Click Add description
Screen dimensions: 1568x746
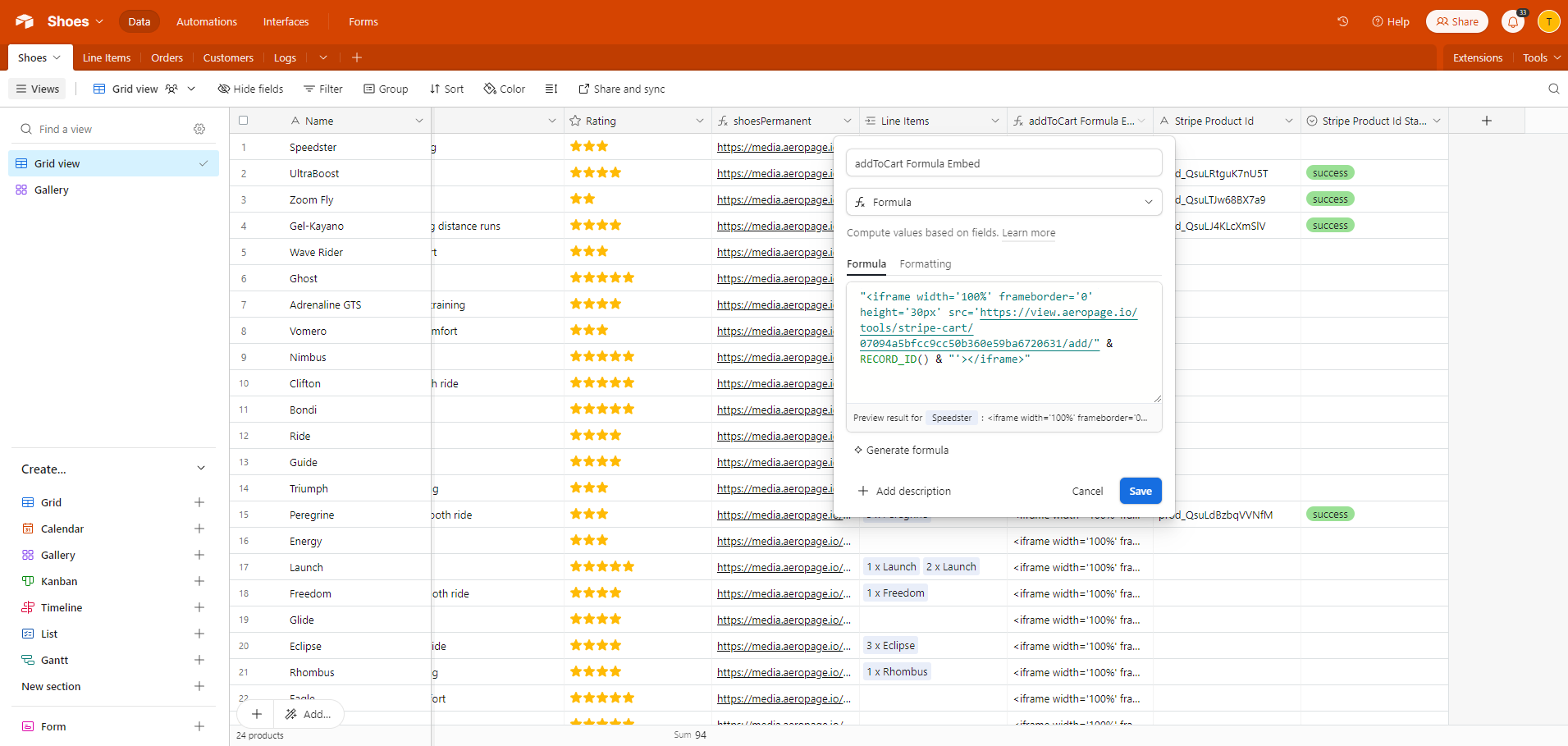904,491
